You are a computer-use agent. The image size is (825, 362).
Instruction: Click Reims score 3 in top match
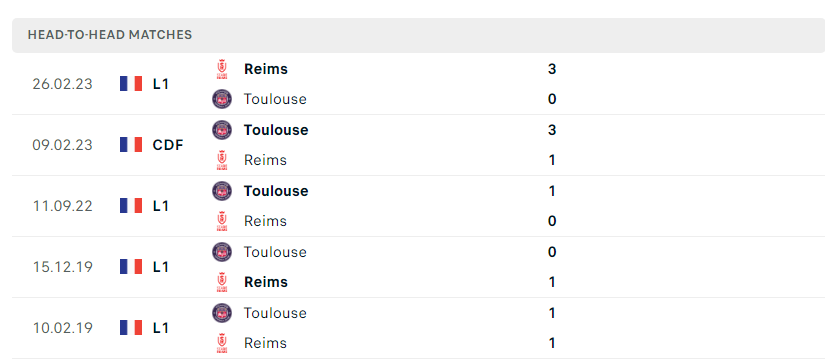pos(552,69)
